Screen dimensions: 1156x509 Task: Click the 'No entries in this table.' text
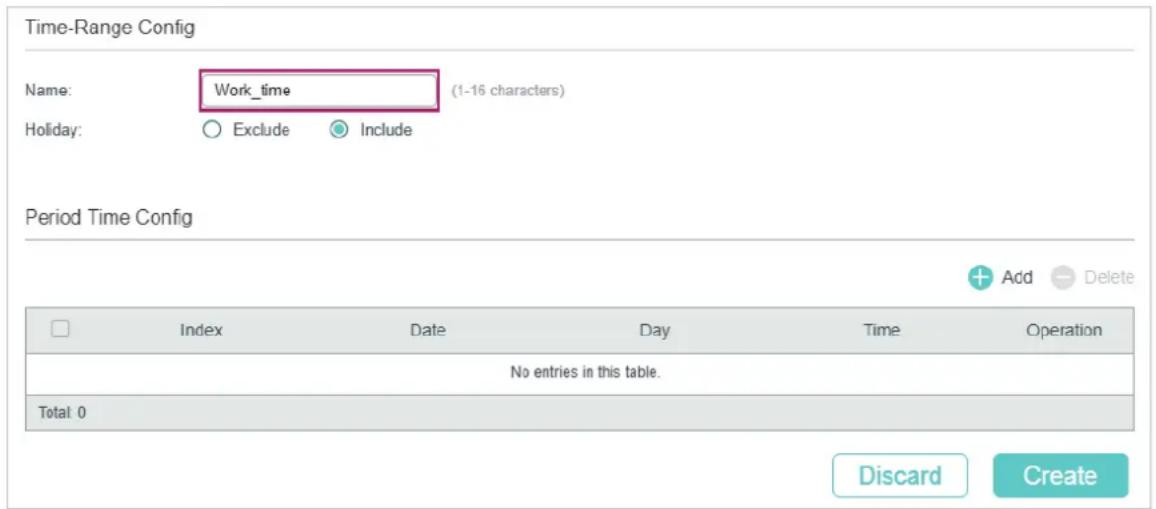pos(585,373)
